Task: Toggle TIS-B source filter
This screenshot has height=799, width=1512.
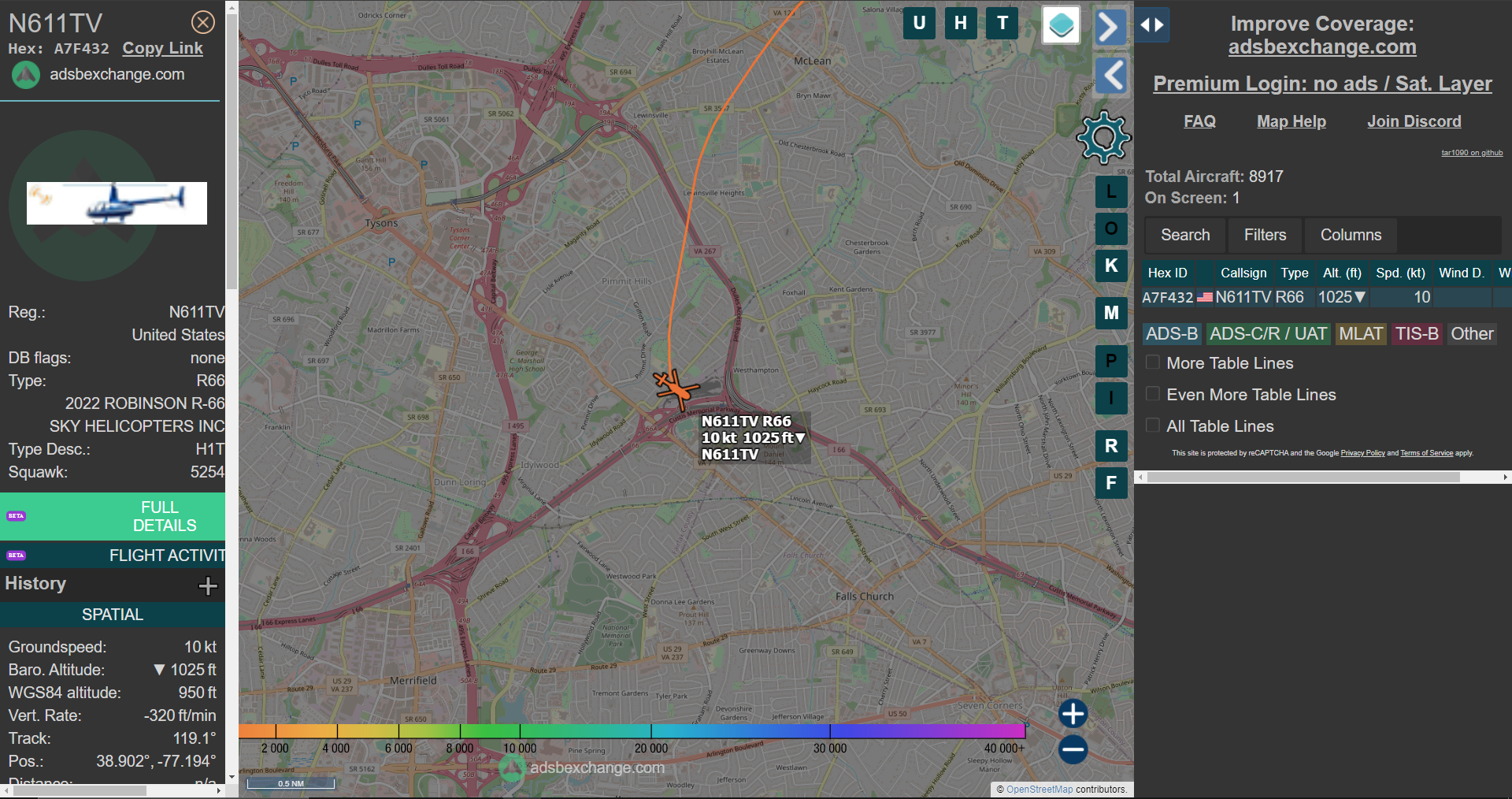Action: pyautogui.click(x=1417, y=334)
